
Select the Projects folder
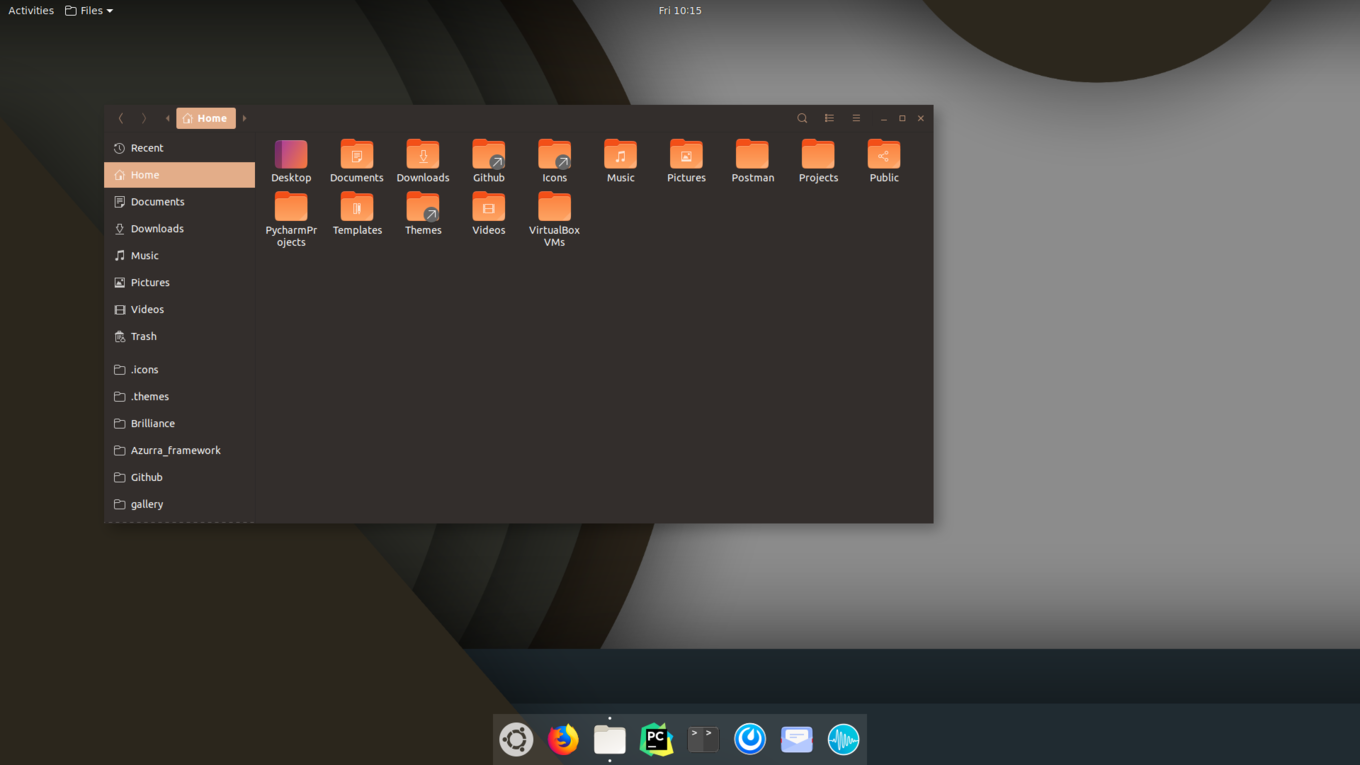[x=818, y=155]
